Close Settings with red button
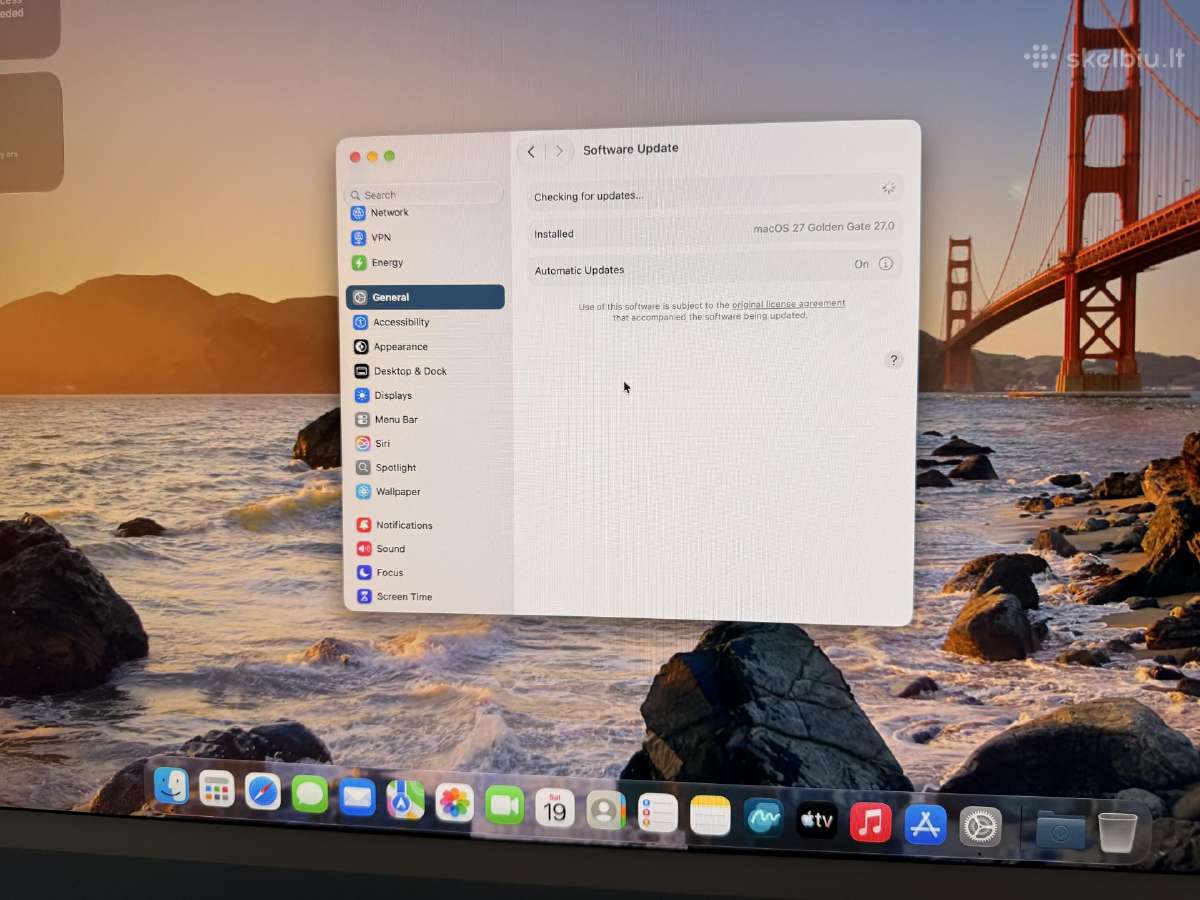 pyautogui.click(x=355, y=157)
